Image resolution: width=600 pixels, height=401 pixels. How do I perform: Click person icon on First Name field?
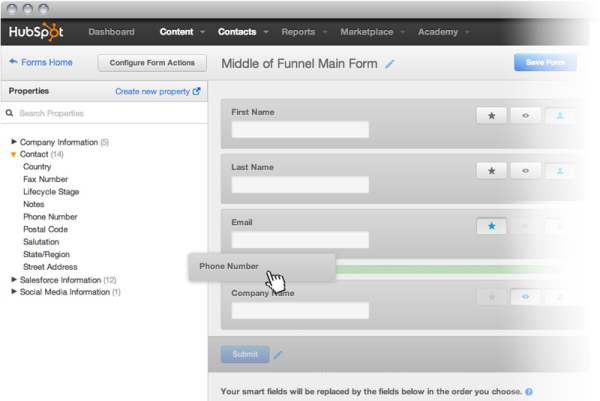[x=561, y=116]
